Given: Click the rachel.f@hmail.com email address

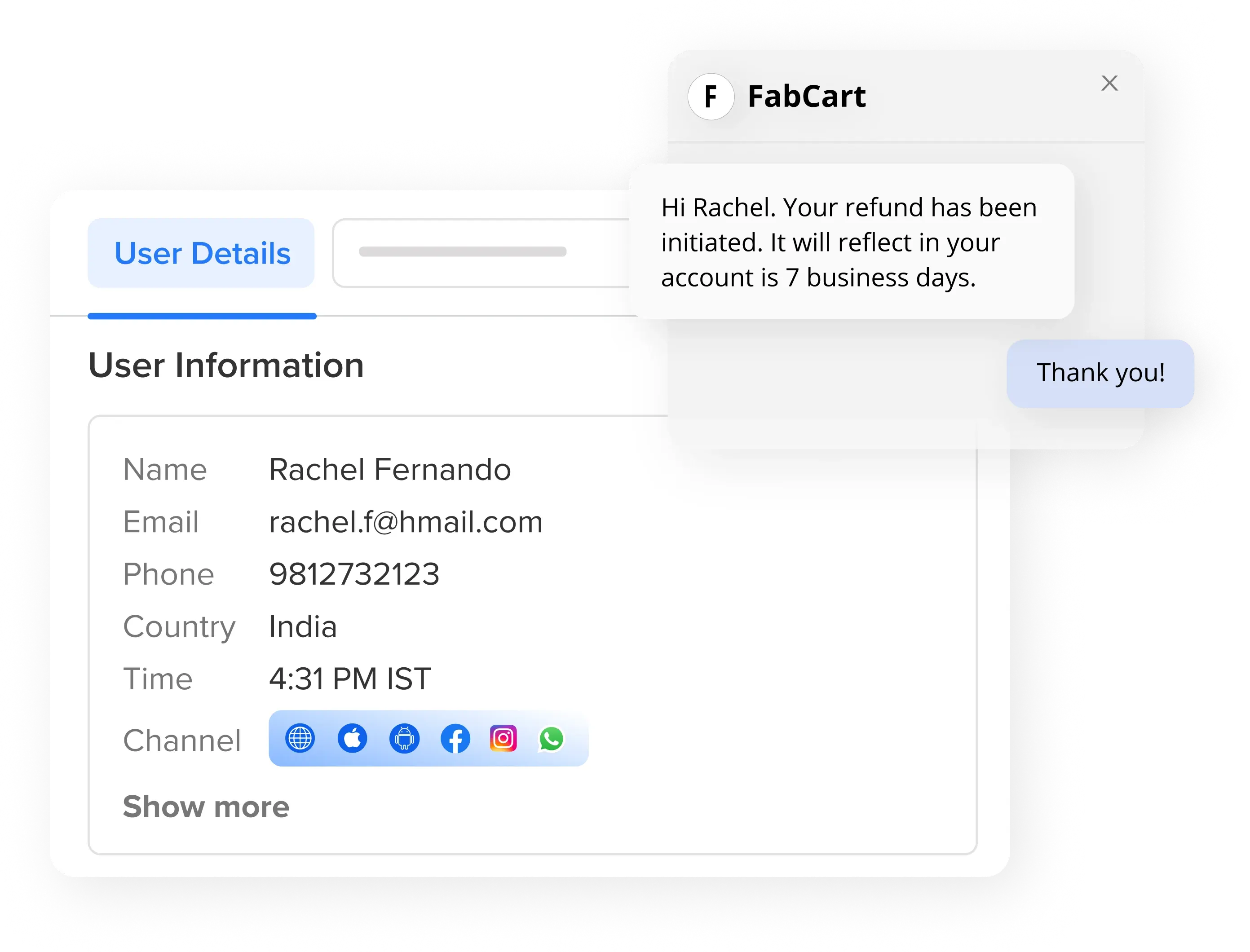Looking at the screenshot, I should pyautogui.click(x=406, y=522).
